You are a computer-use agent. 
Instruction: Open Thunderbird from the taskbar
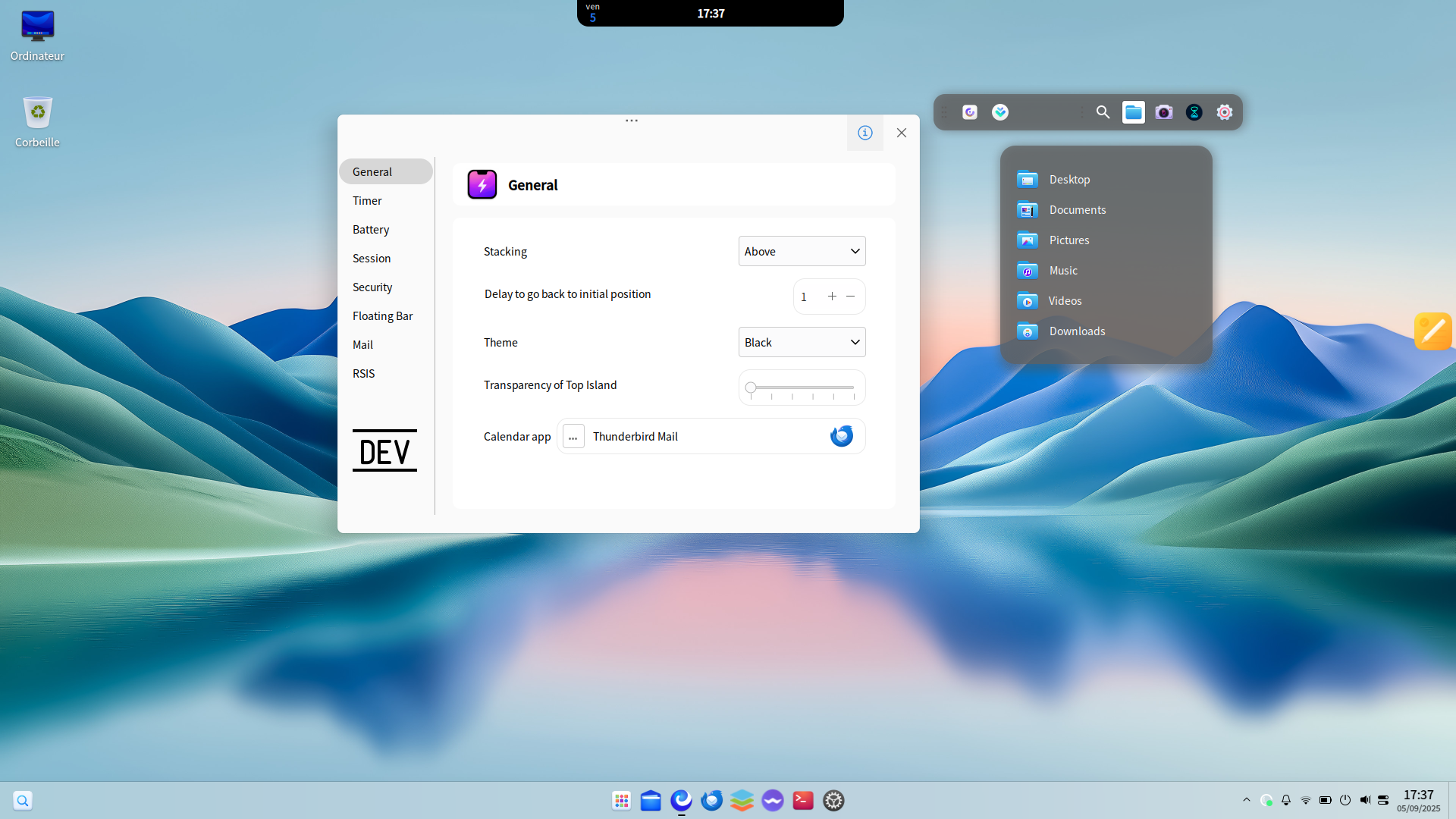pyautogui.click(x=711, y=800)
